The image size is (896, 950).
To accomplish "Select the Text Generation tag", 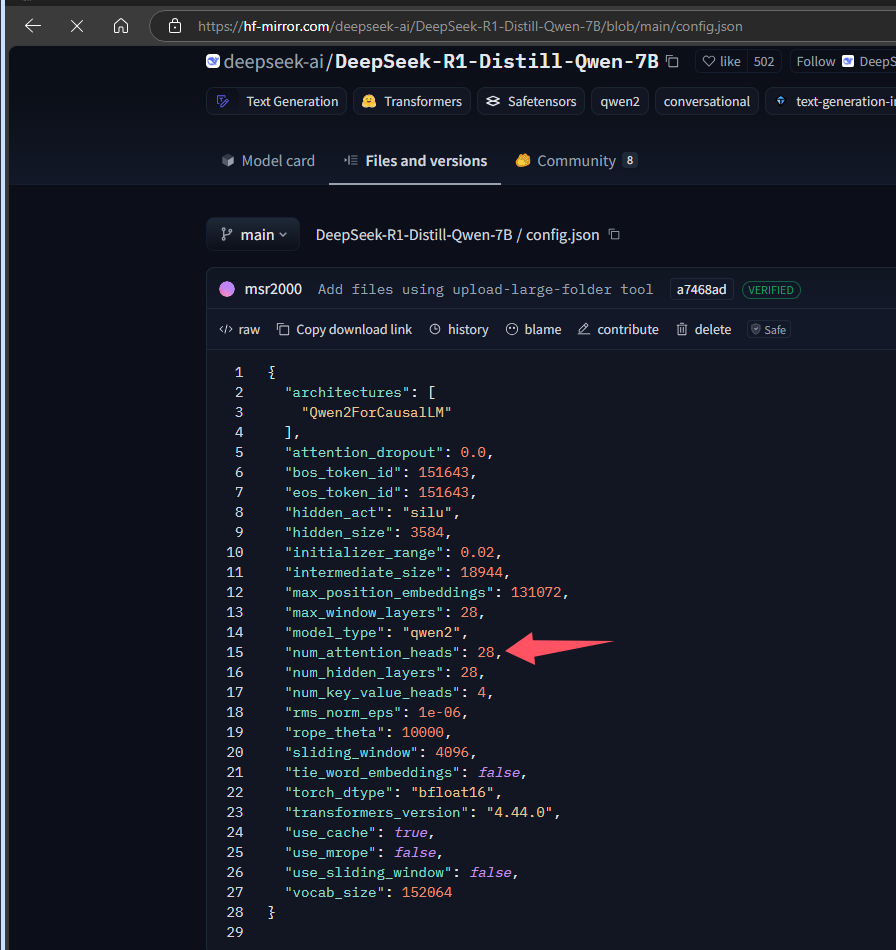I will (277, 101).
